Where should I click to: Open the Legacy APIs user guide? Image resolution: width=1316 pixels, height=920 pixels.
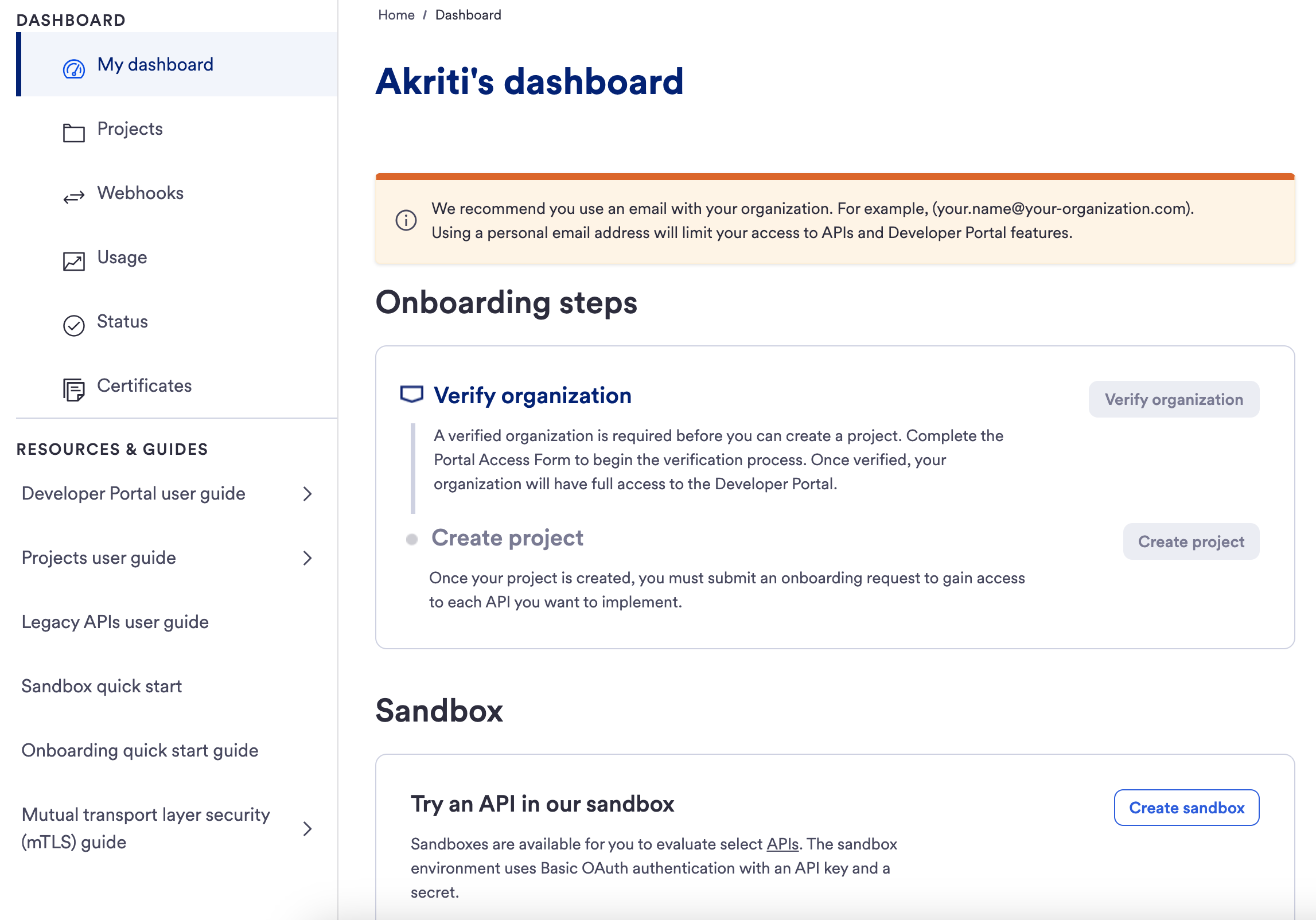pos(115,622)
